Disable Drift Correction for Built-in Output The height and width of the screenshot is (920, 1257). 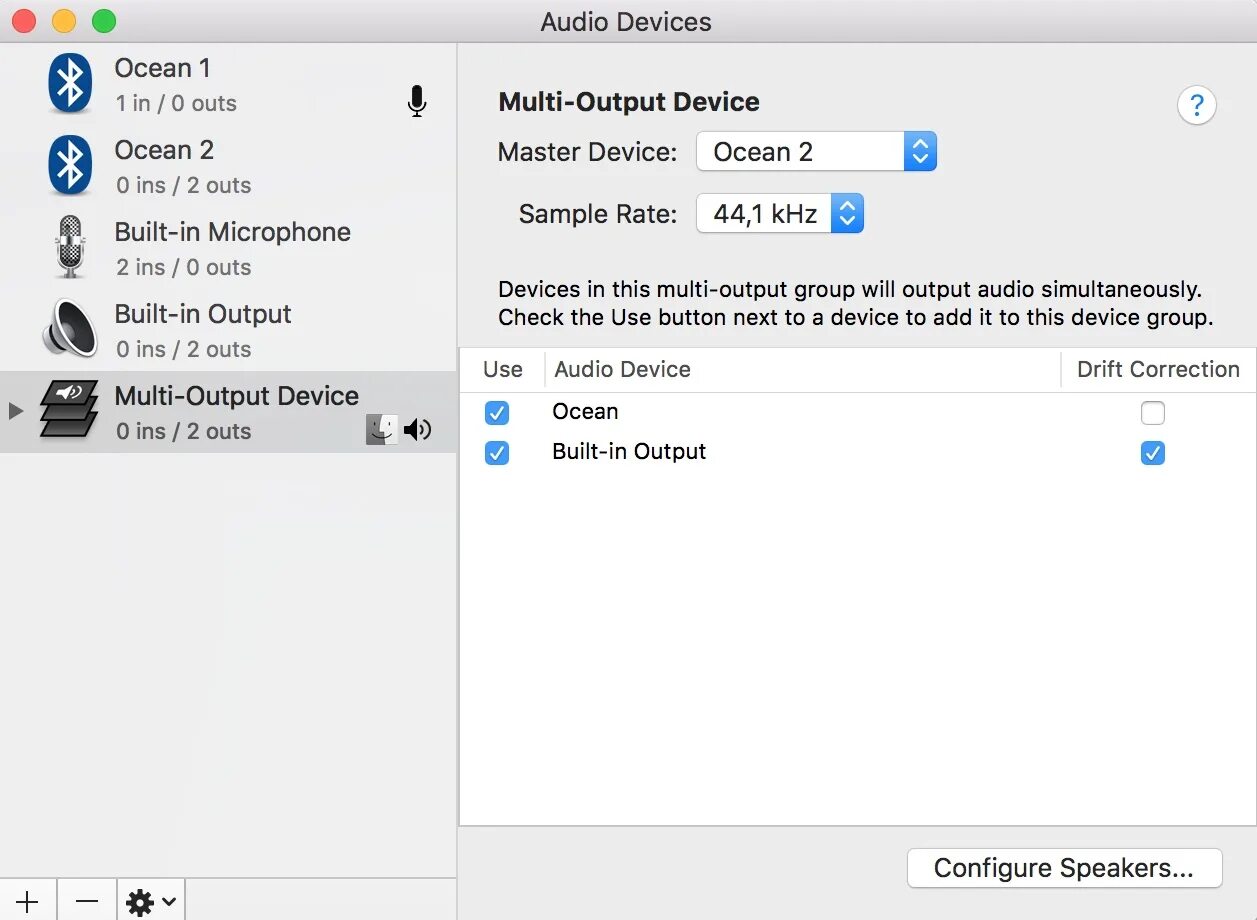click(1153, 453)
